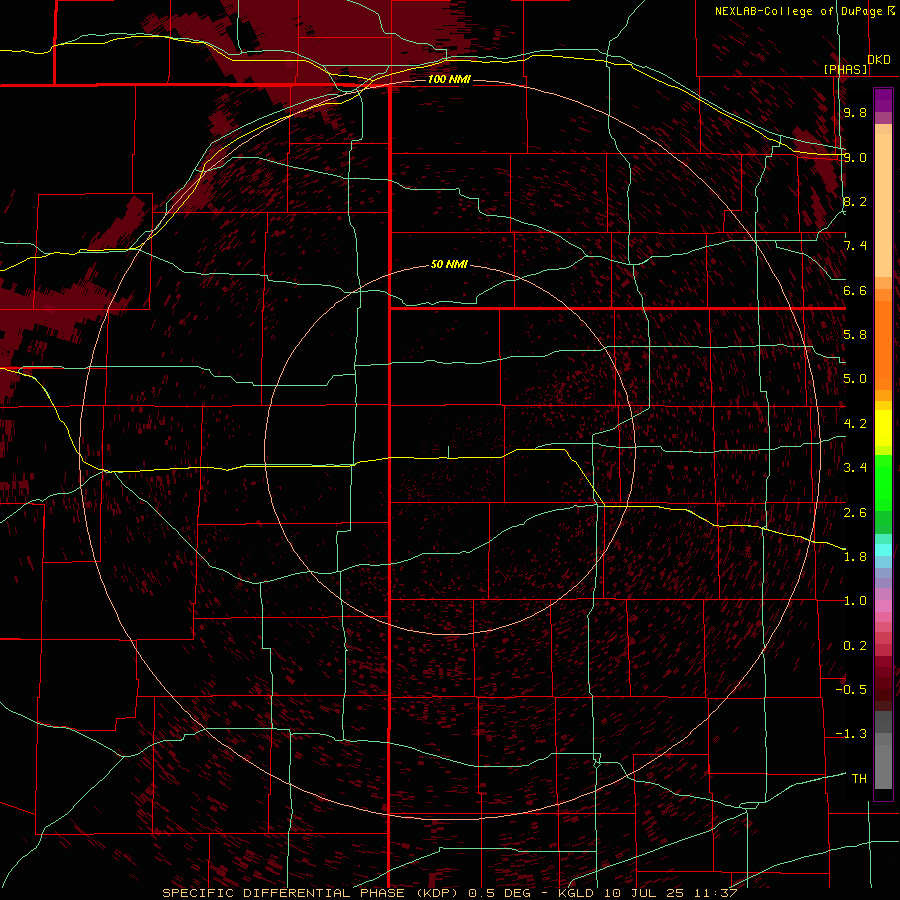Select the 4.2 value on the scale
The height and width of the screenshot is (900, 900).
click(x=855, y=424)
